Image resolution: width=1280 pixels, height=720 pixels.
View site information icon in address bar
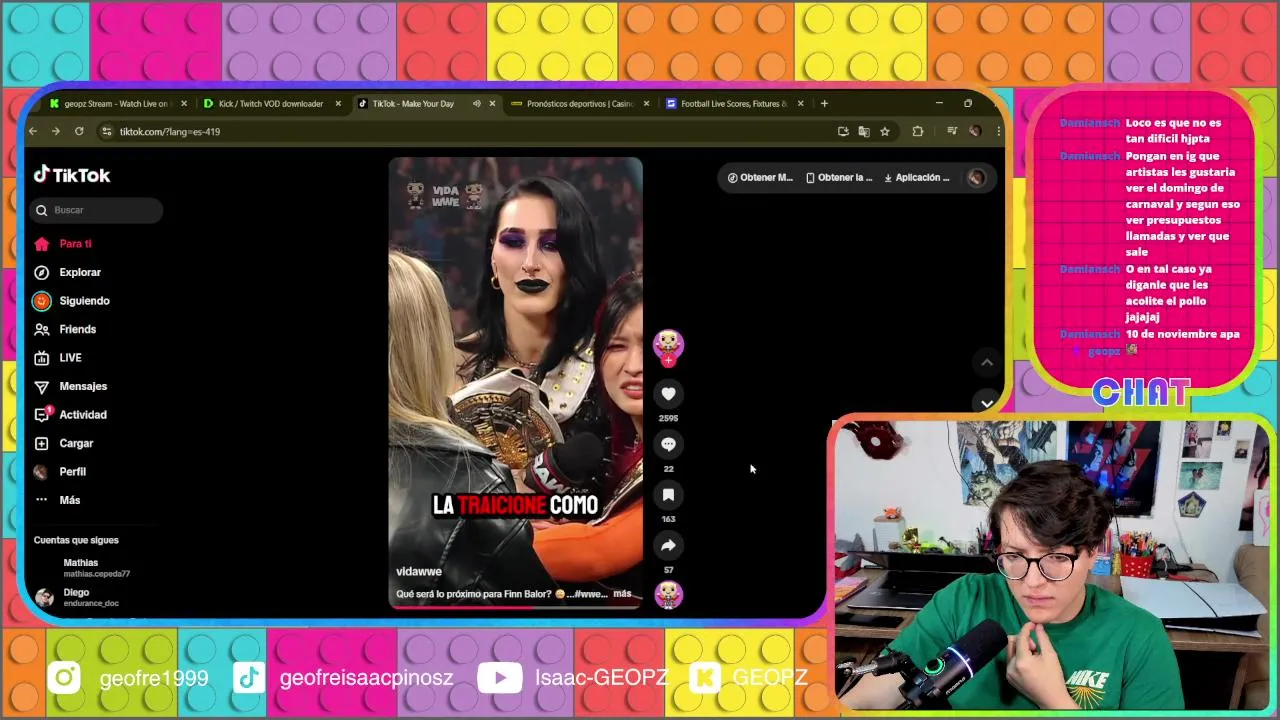click(x=107, y=132)
